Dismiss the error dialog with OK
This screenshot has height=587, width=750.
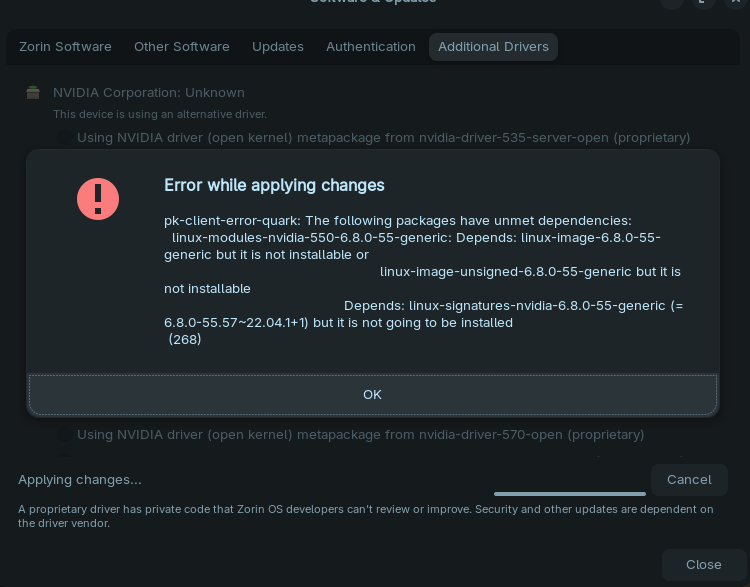373,395
